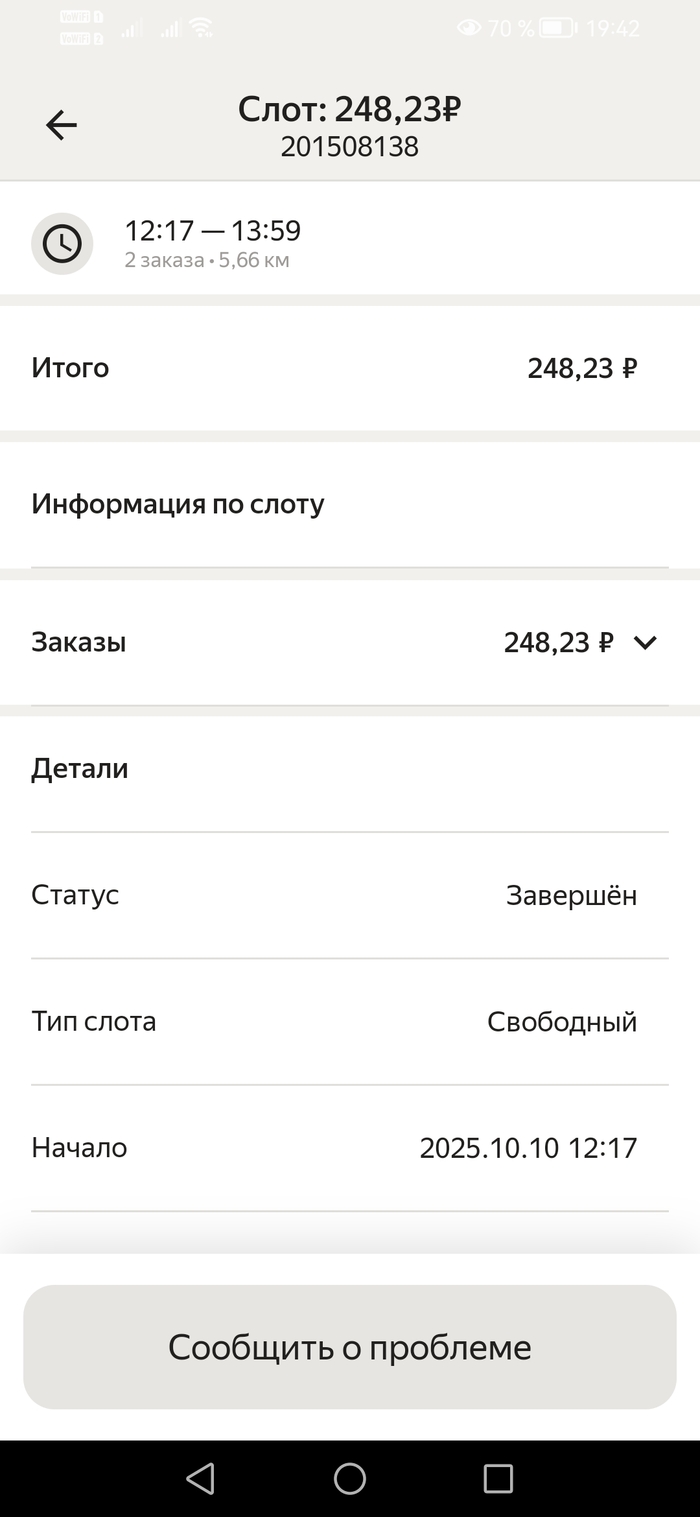Tap the battery icon in status bar
This screenshot has height=1517, width=700.
pos(557,29)
